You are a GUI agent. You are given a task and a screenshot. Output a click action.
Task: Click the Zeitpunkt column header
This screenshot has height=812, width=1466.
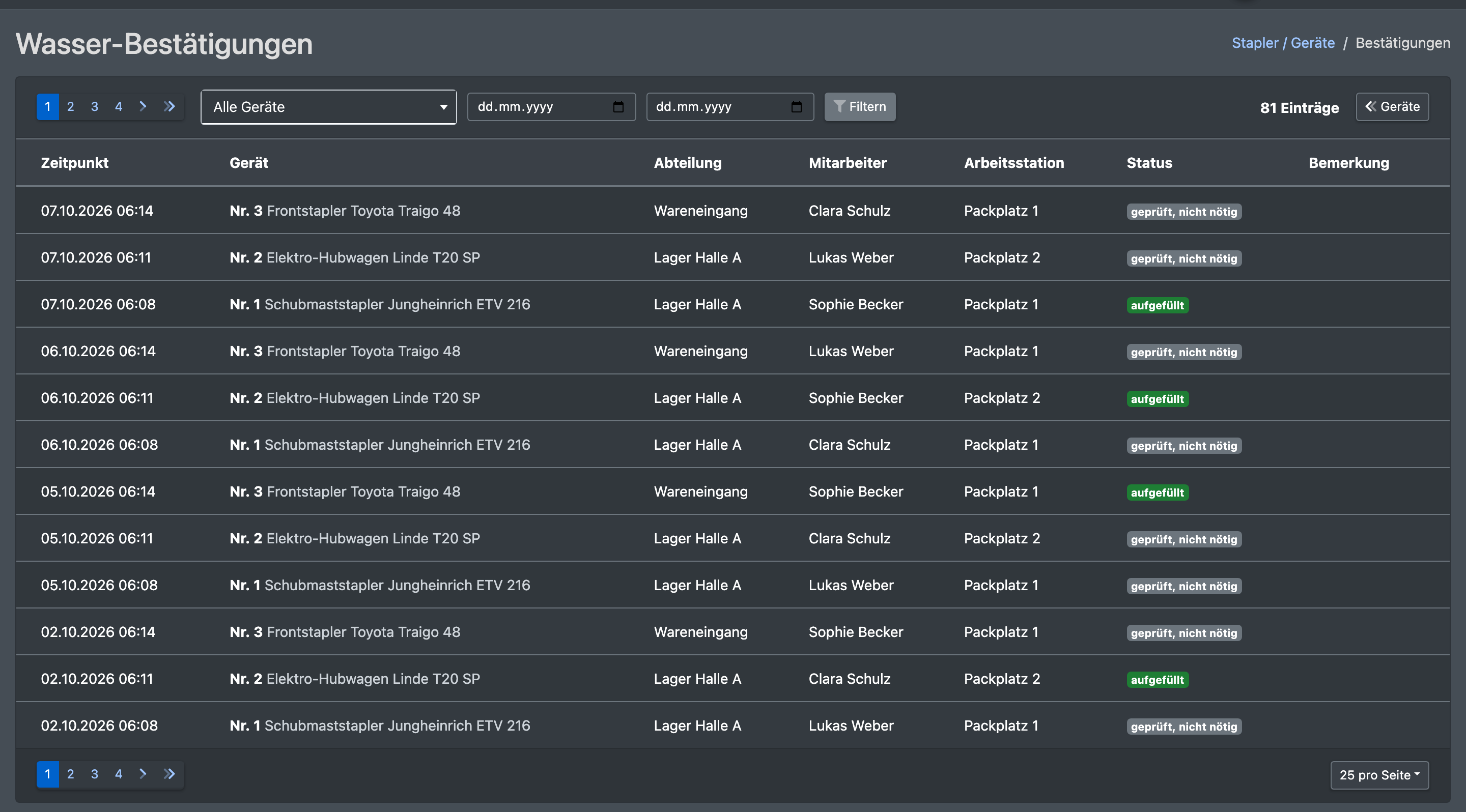pos(74,163)
